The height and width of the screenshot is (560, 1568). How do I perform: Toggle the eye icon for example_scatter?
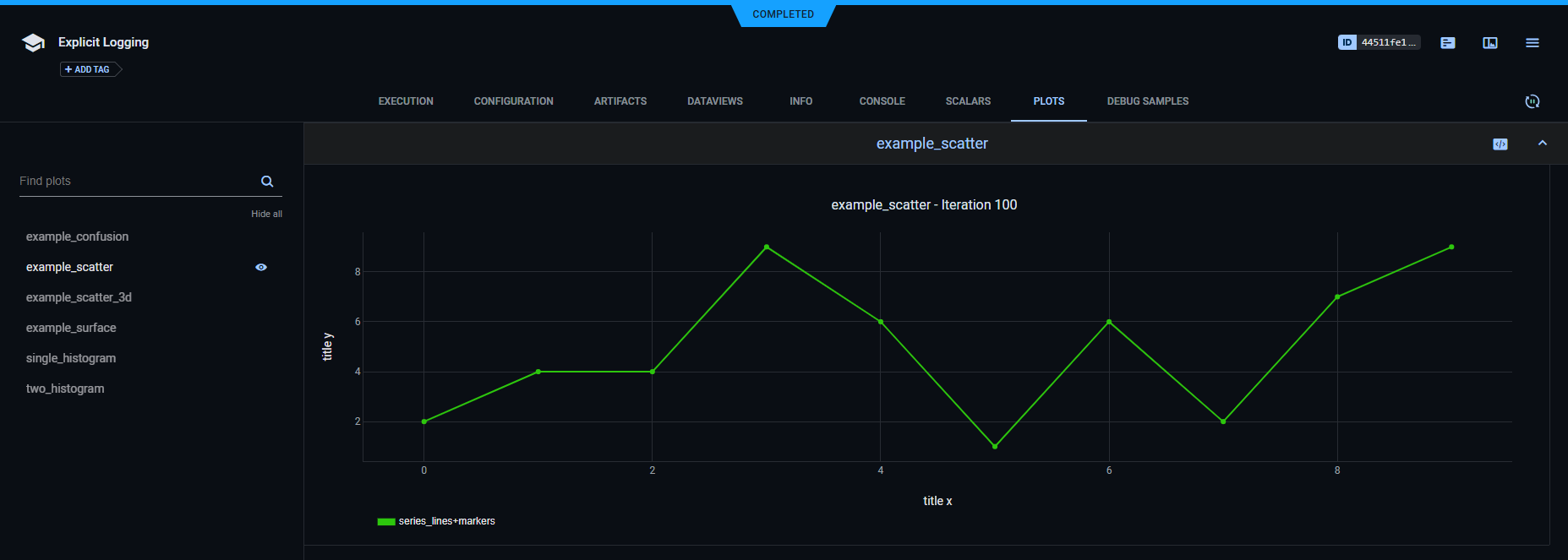(261, 267)
